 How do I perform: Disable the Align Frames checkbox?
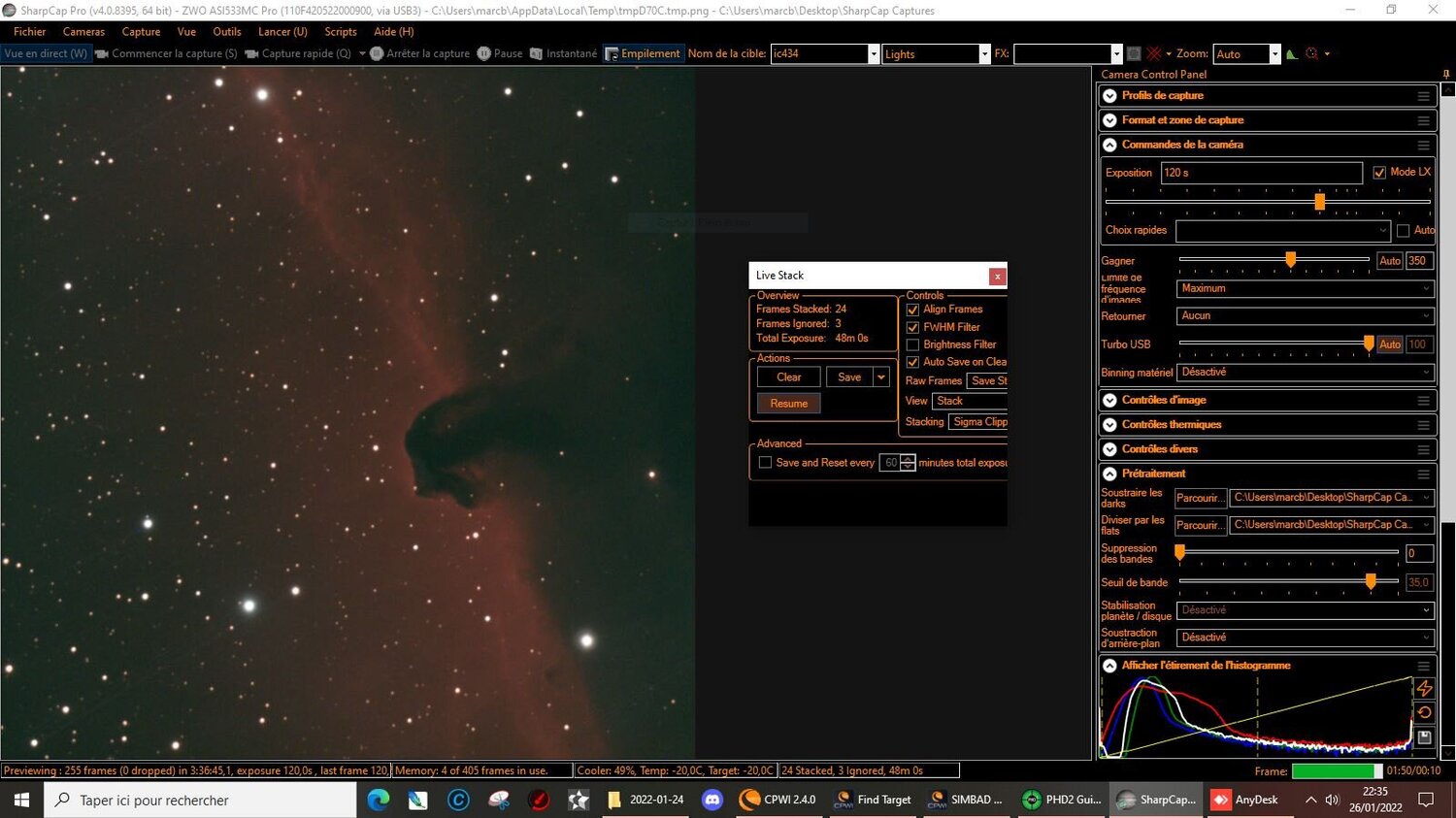(x=912, y=310)
